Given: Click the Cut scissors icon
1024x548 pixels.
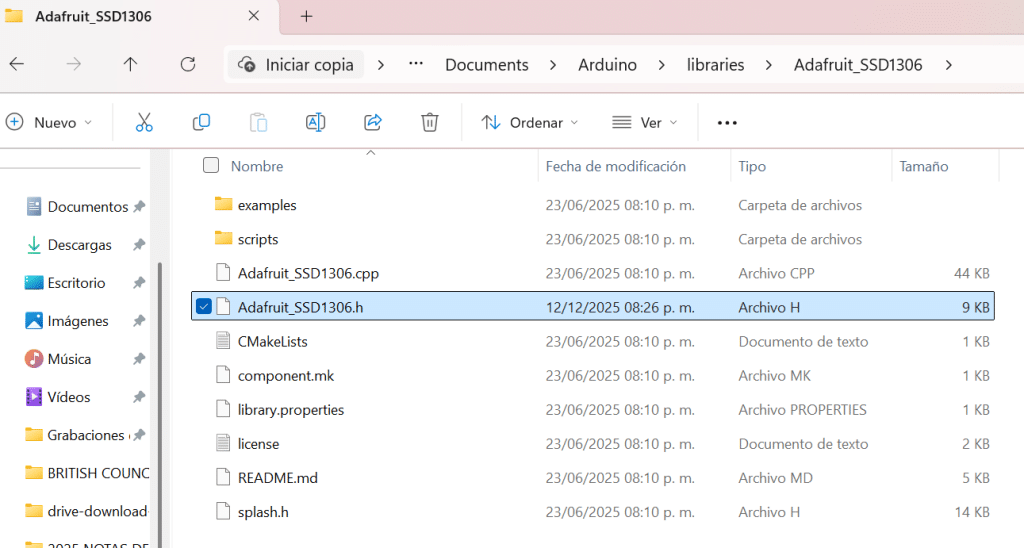Looking at the screenshot, I should coord(144,122).
